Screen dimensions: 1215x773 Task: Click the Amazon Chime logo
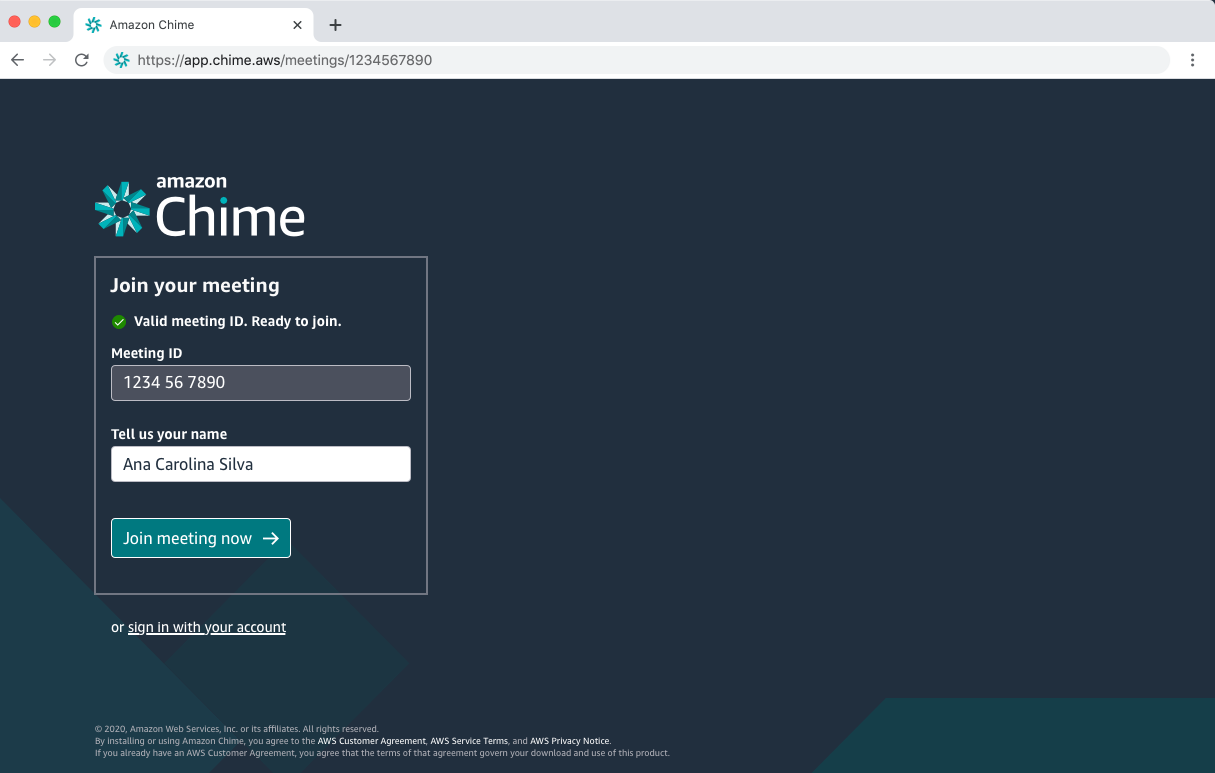[200, 206]
